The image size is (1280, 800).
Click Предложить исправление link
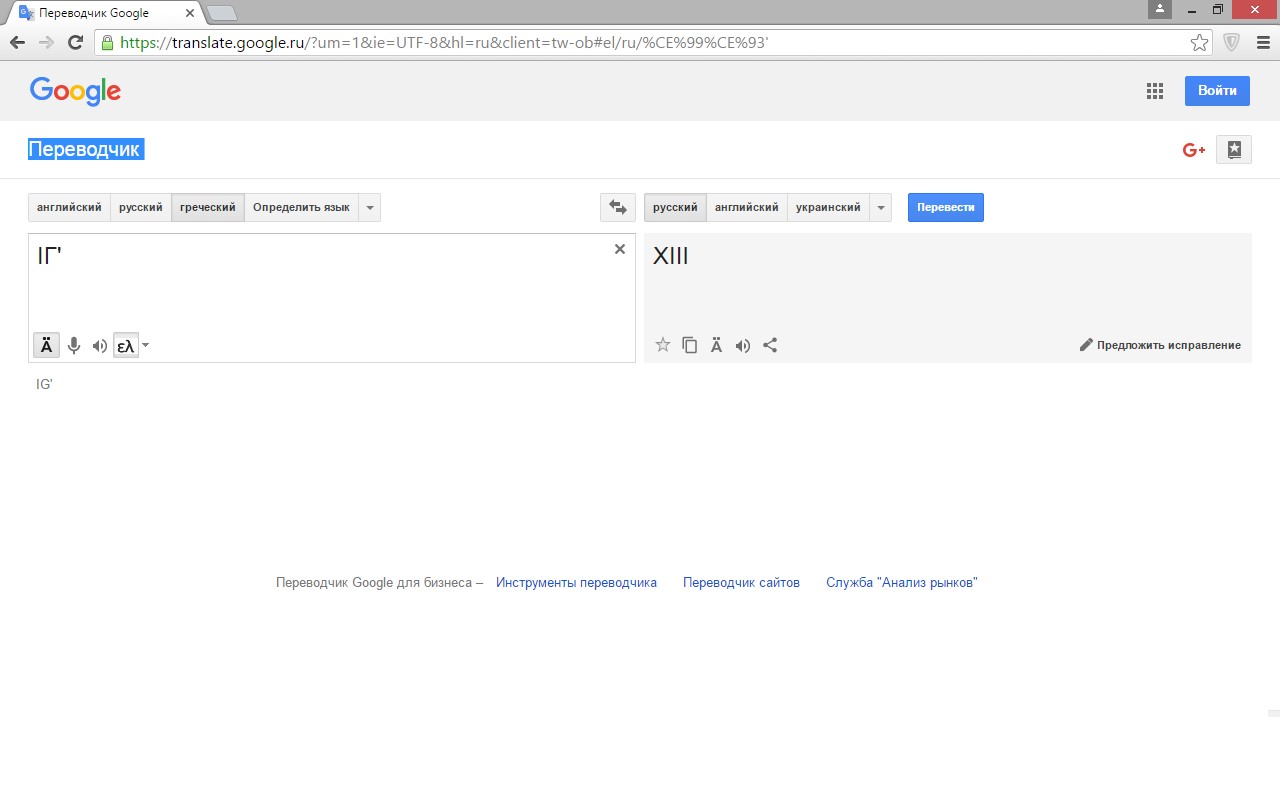[x=1160, y=345]
